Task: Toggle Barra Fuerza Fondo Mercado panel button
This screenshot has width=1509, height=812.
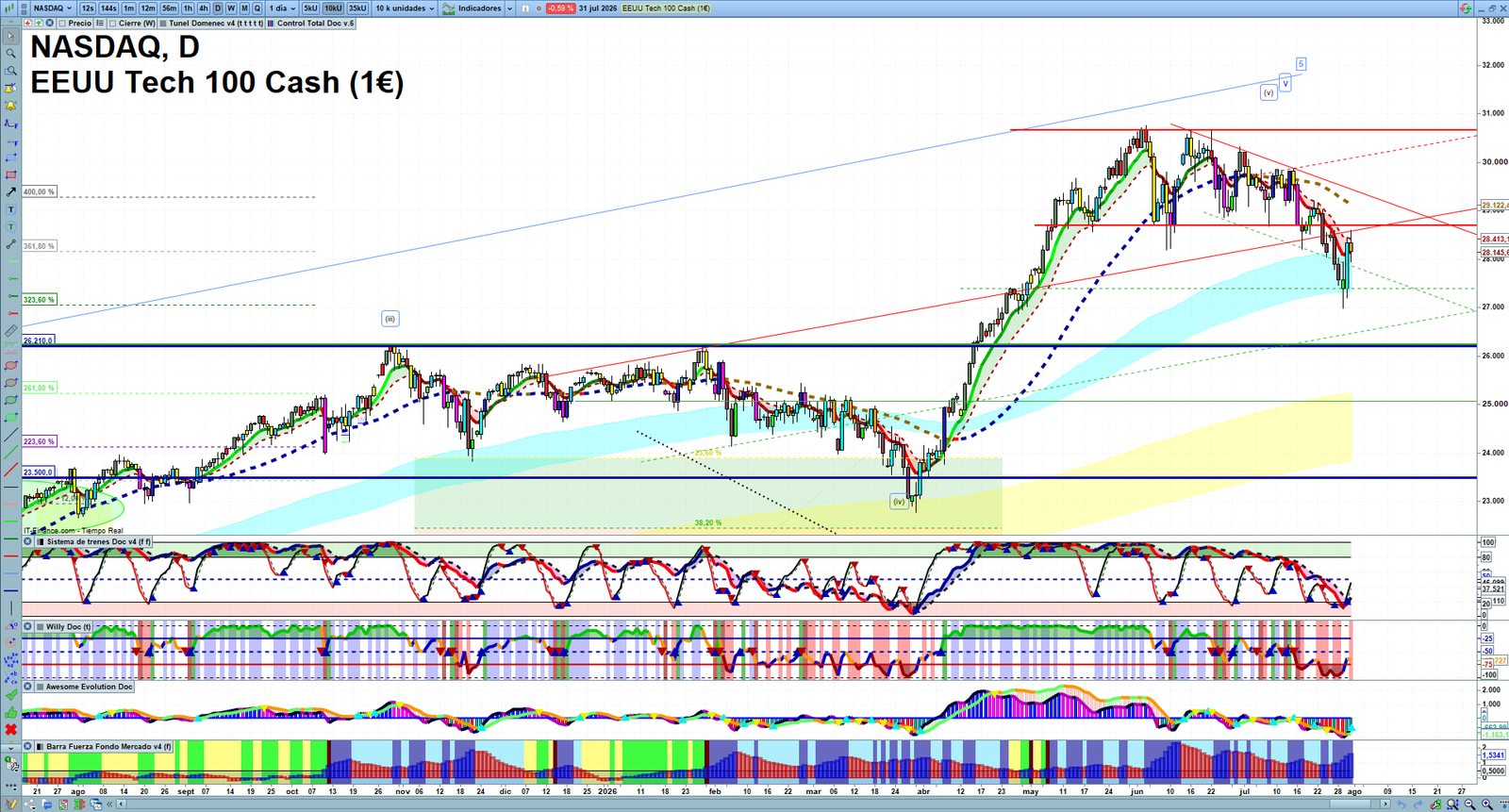Action: (40, 747)
